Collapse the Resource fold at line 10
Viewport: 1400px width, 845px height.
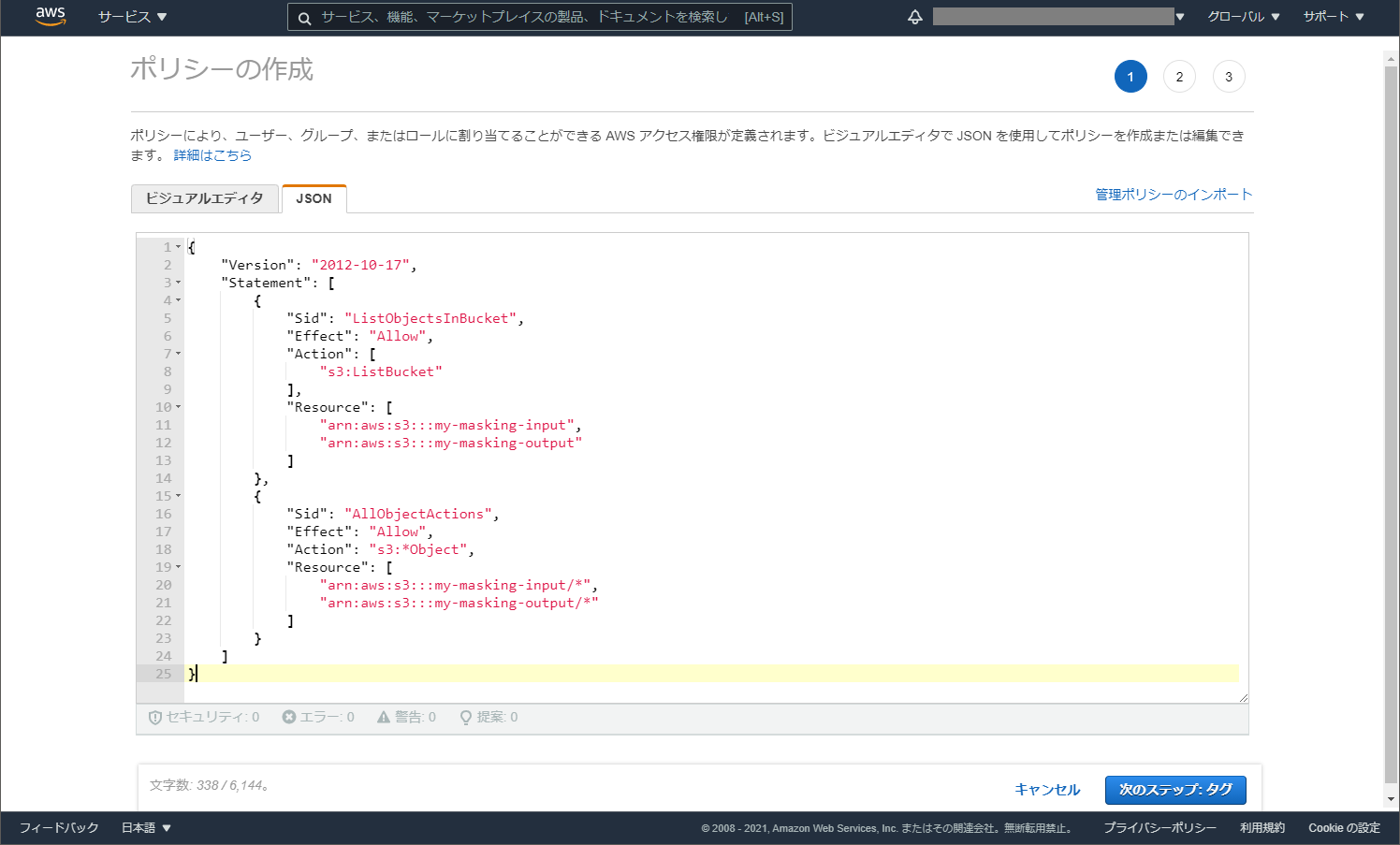pos(179,407)
